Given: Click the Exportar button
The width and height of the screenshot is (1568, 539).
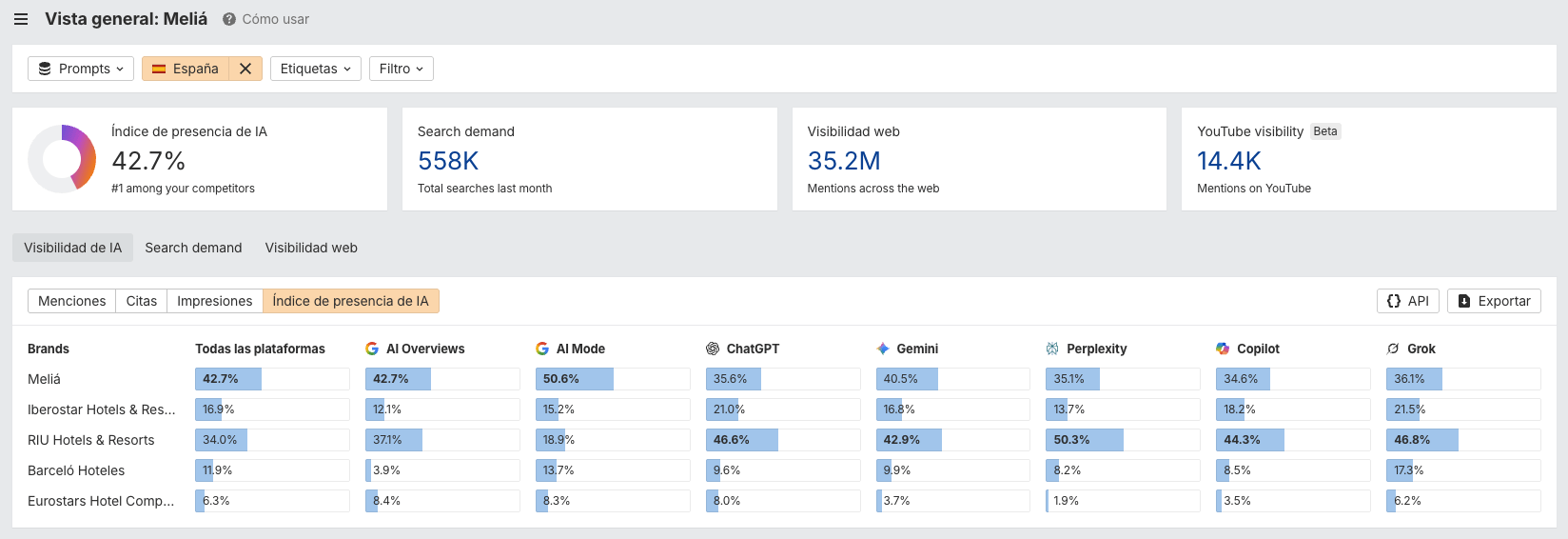Looking at the screenshot, I should (1494, 301).
